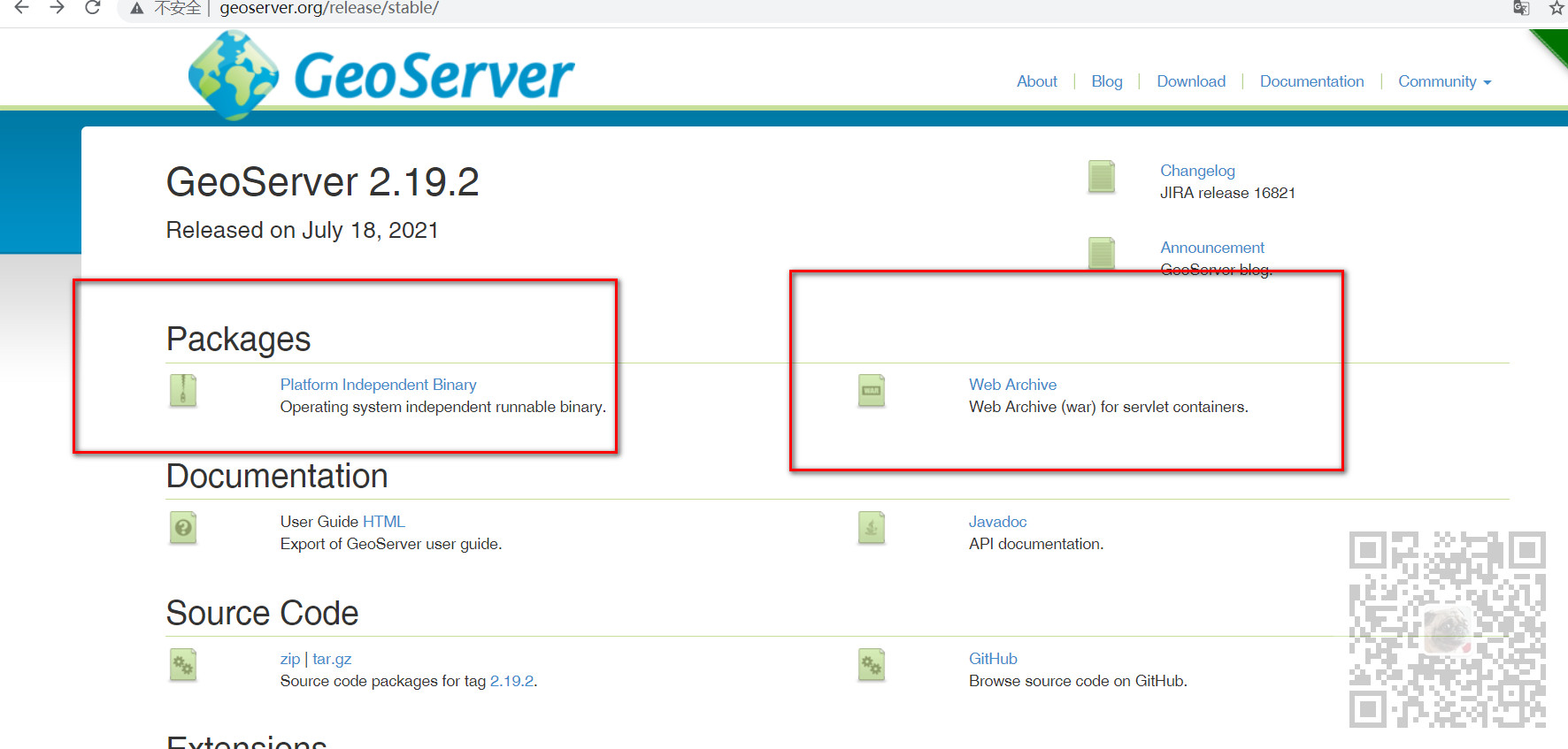
Task: Download source code zip
Action: [289, 659]
